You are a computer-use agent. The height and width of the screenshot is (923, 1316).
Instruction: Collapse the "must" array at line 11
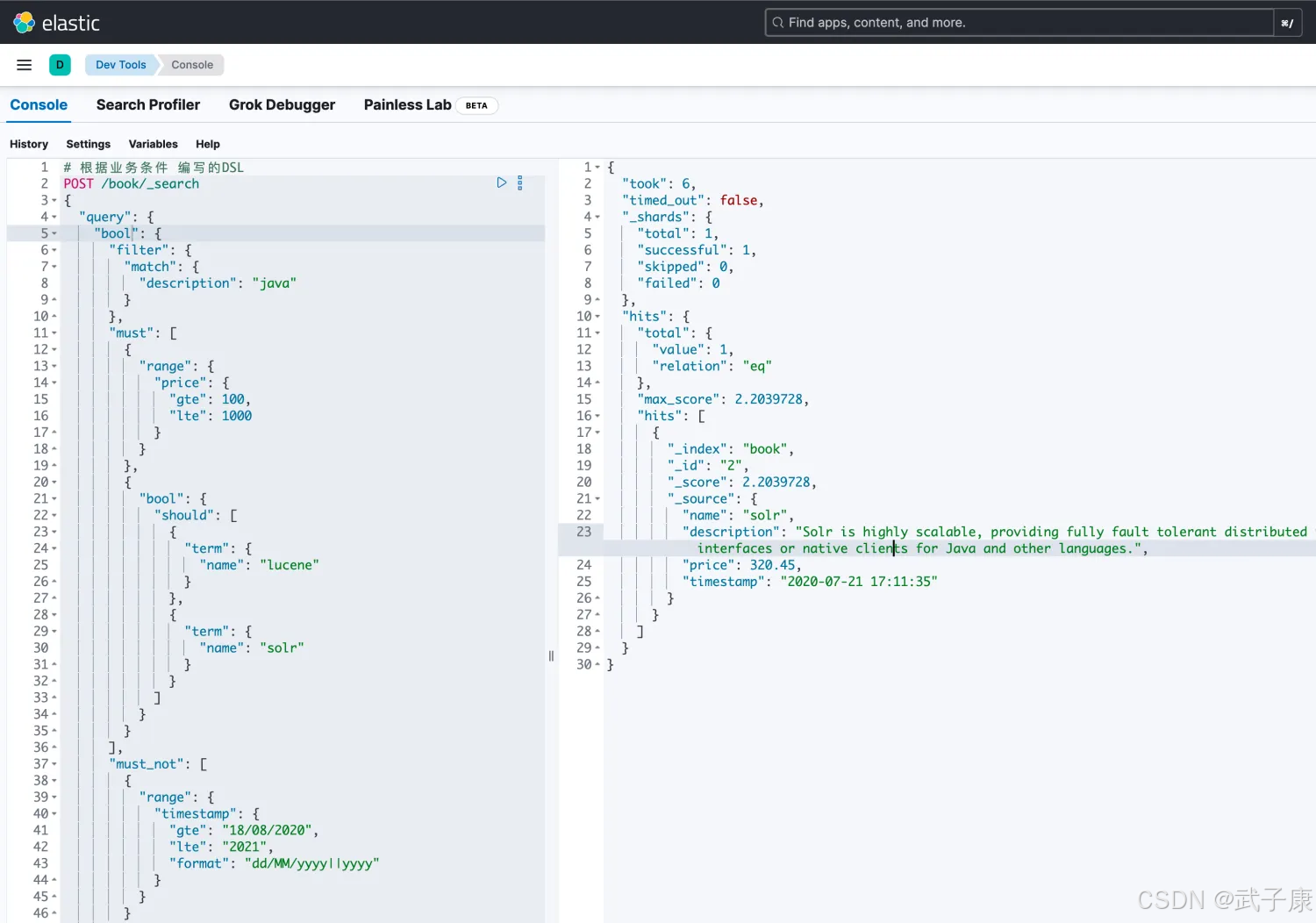pos(54,333)
